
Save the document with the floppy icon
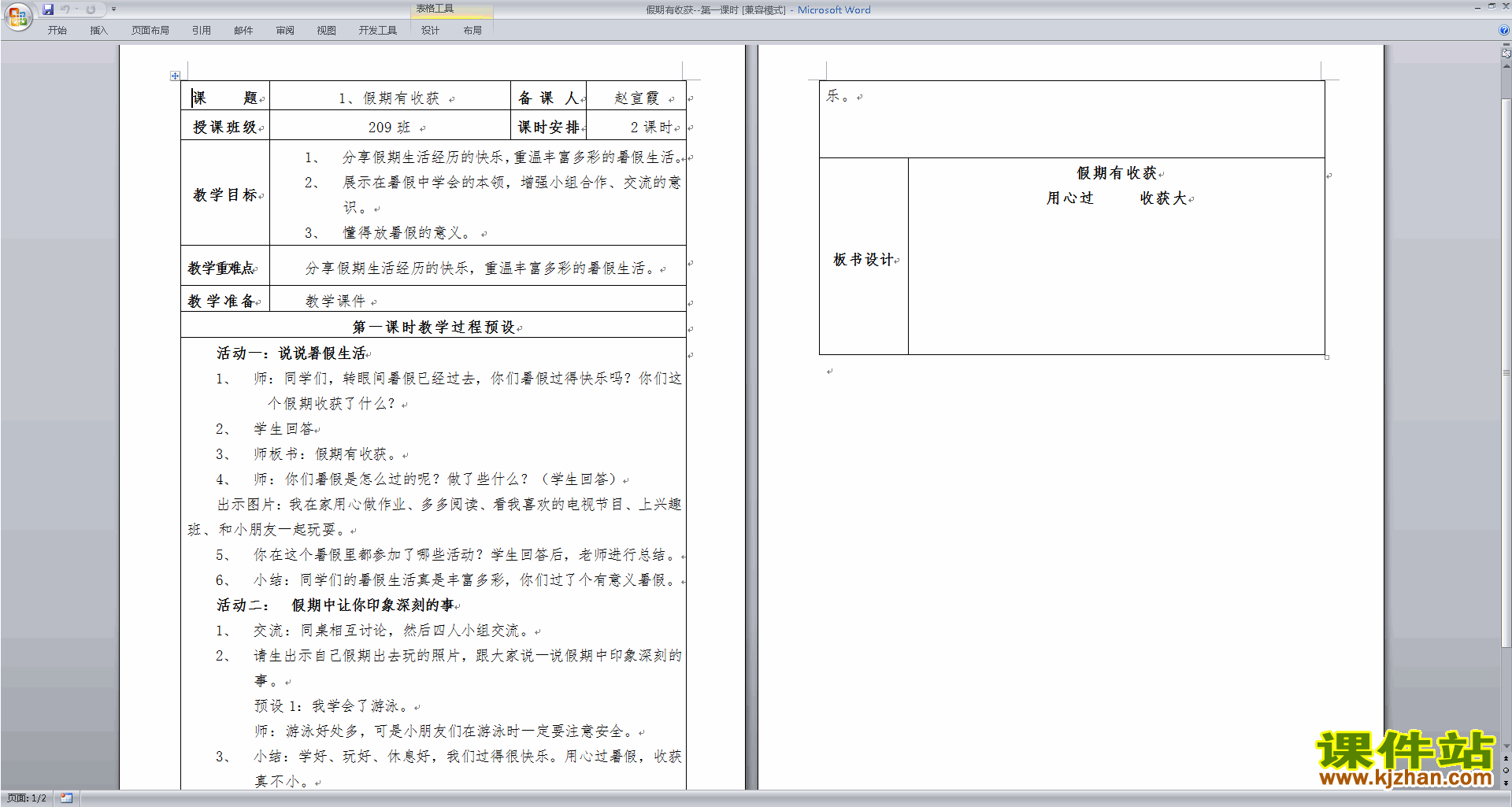click(x=48, y=9)
